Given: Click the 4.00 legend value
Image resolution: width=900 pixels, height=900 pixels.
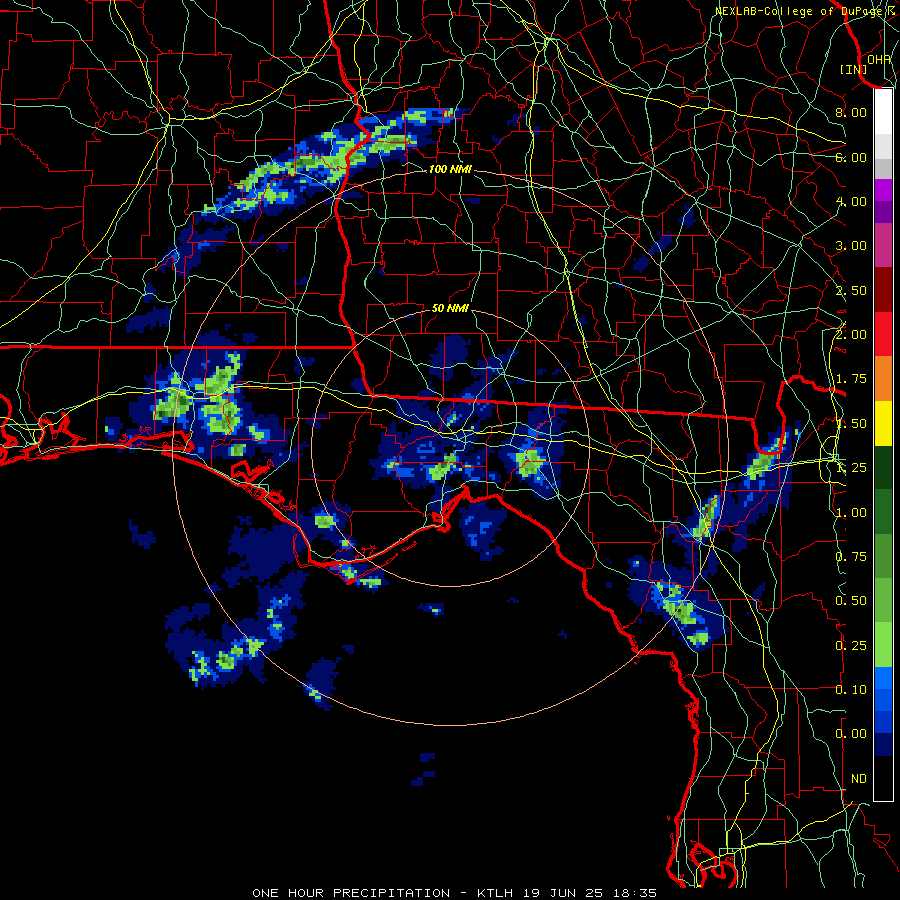Looking at the screenshot, I should (x=851, y=201).
